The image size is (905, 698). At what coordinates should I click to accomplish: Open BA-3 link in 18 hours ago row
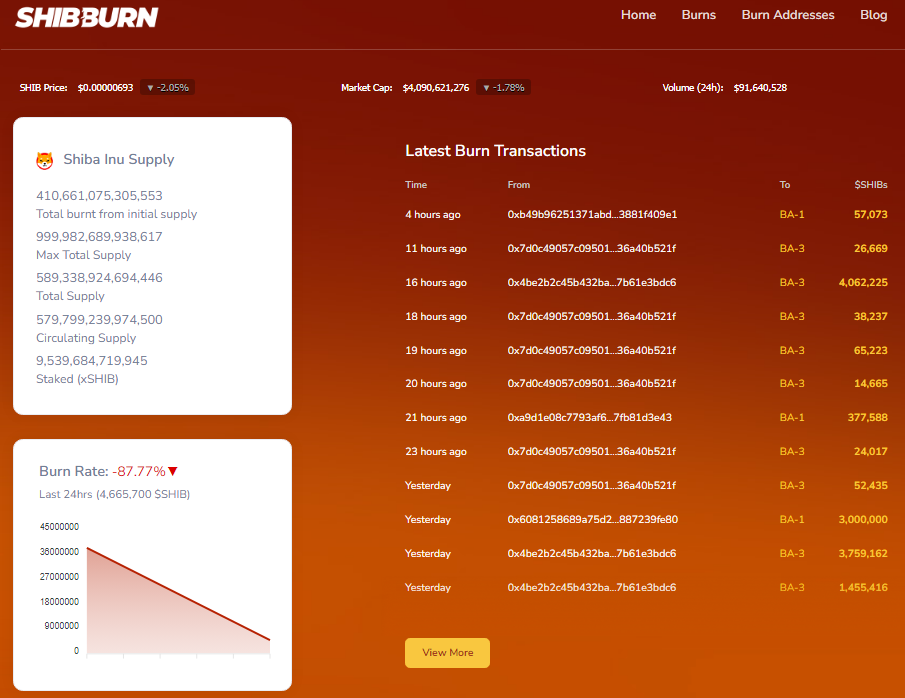point(792,316)
